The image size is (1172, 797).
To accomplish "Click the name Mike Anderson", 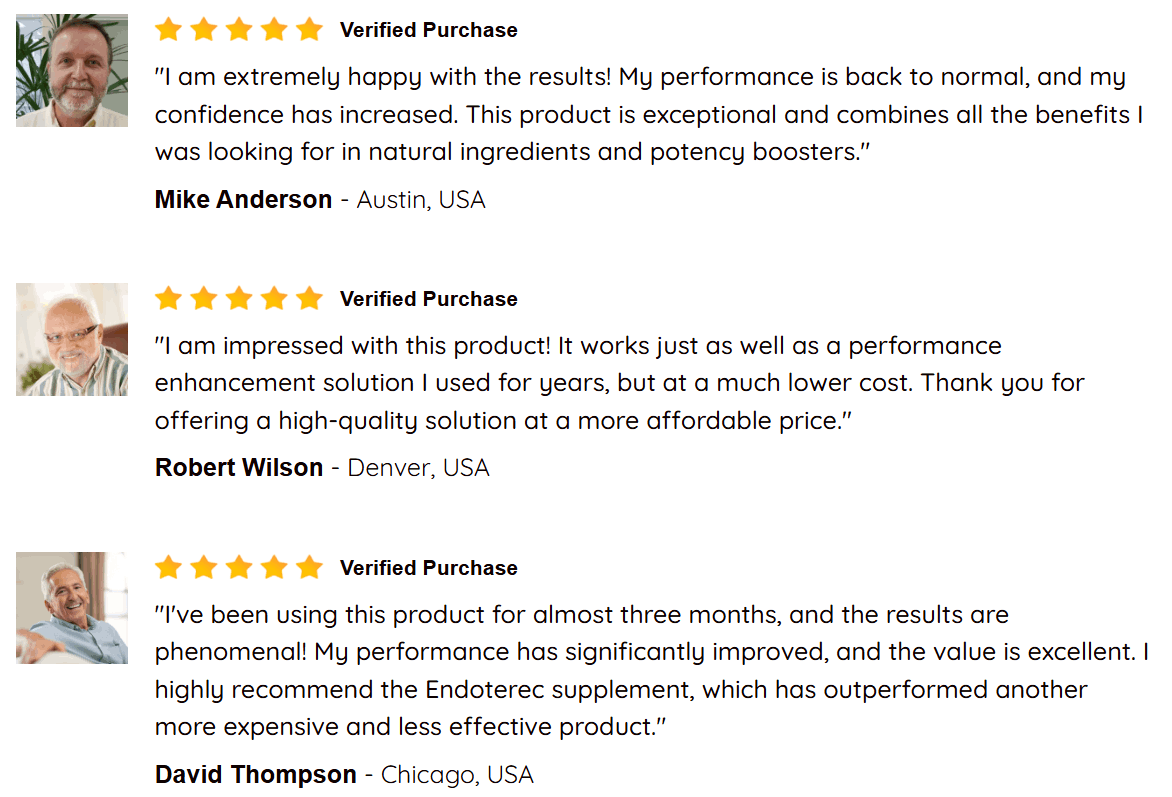I will click(x=243, y=200).
